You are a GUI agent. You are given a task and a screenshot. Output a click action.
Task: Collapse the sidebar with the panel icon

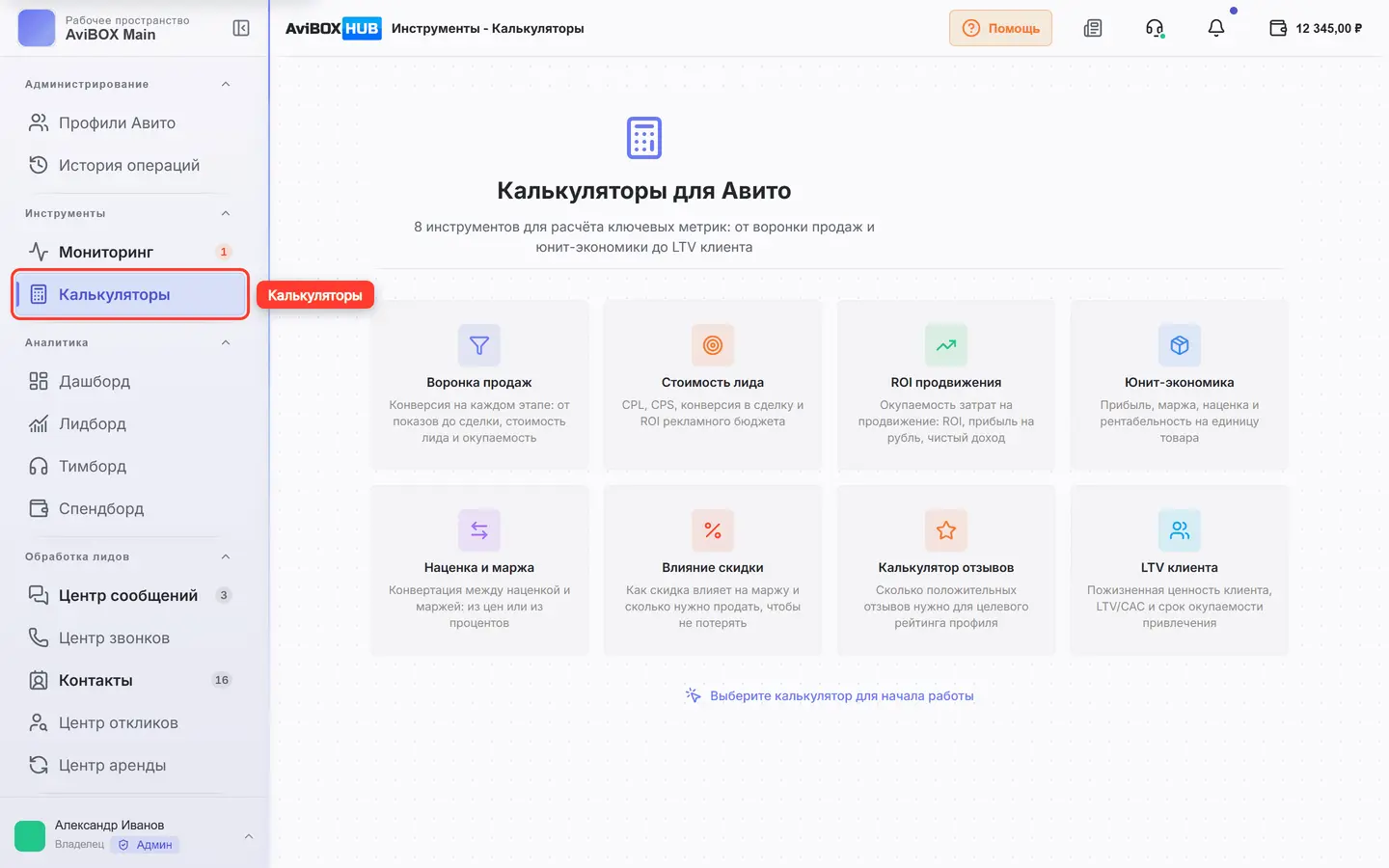point(241,28)
